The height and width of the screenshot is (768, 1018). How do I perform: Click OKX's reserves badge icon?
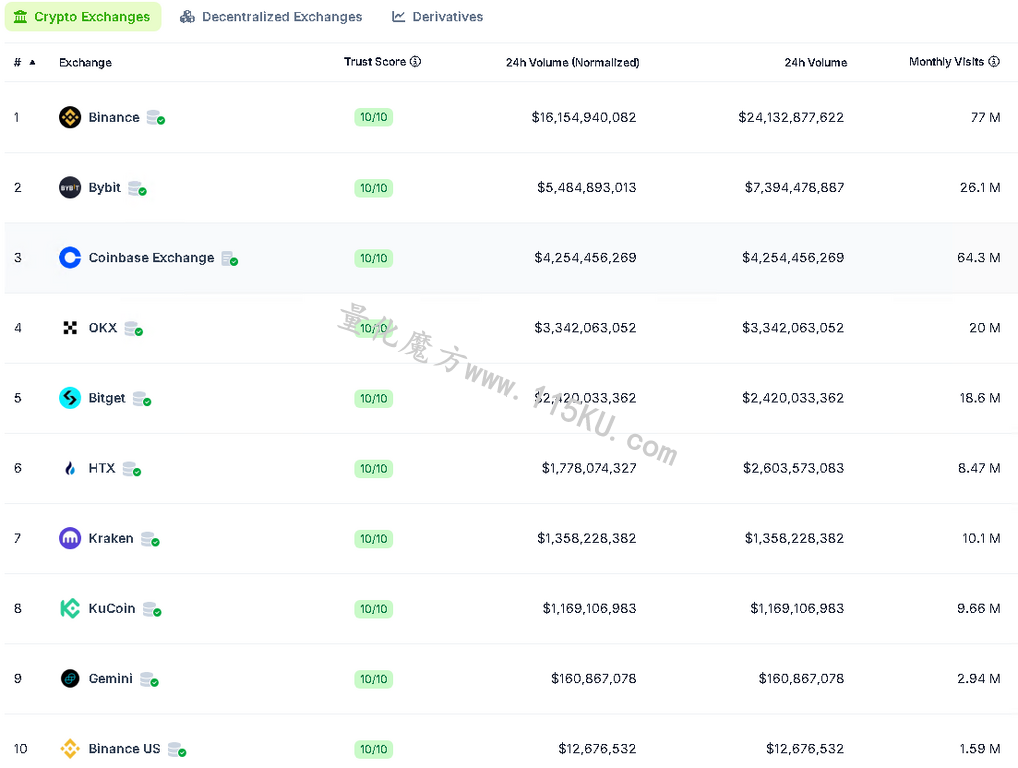point(134,328)
